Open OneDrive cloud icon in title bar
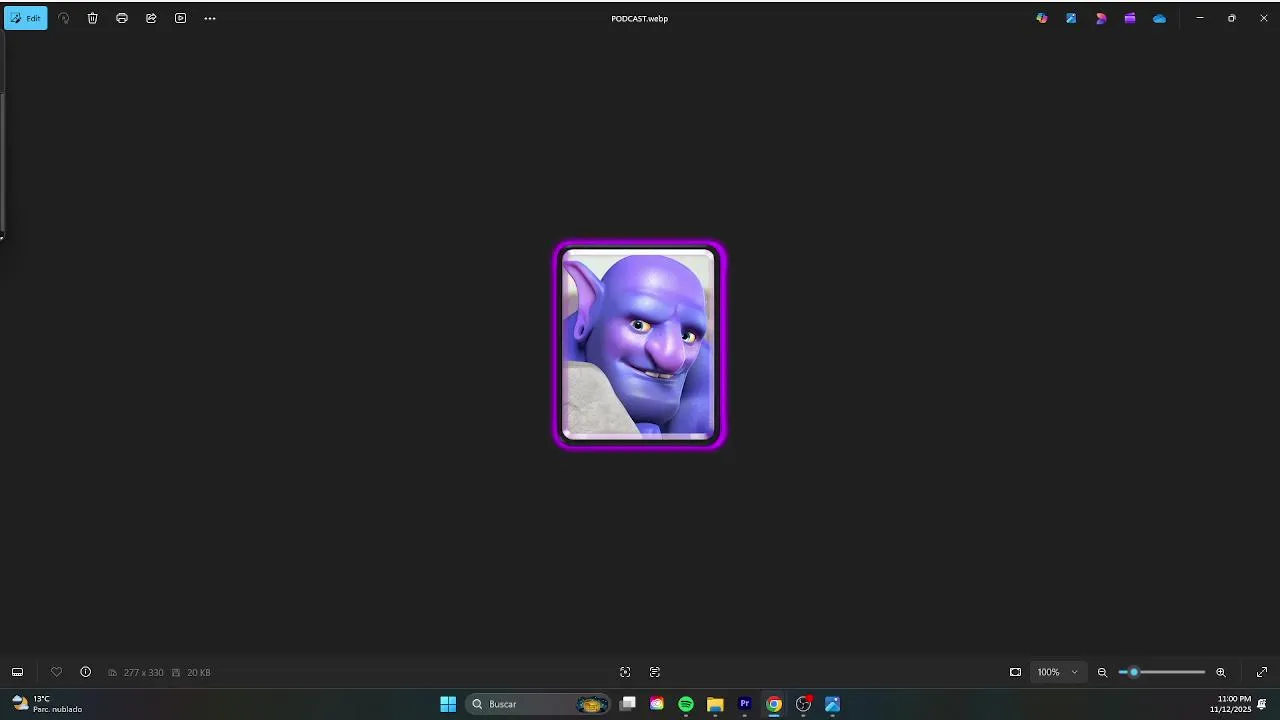 (1159, 18)
